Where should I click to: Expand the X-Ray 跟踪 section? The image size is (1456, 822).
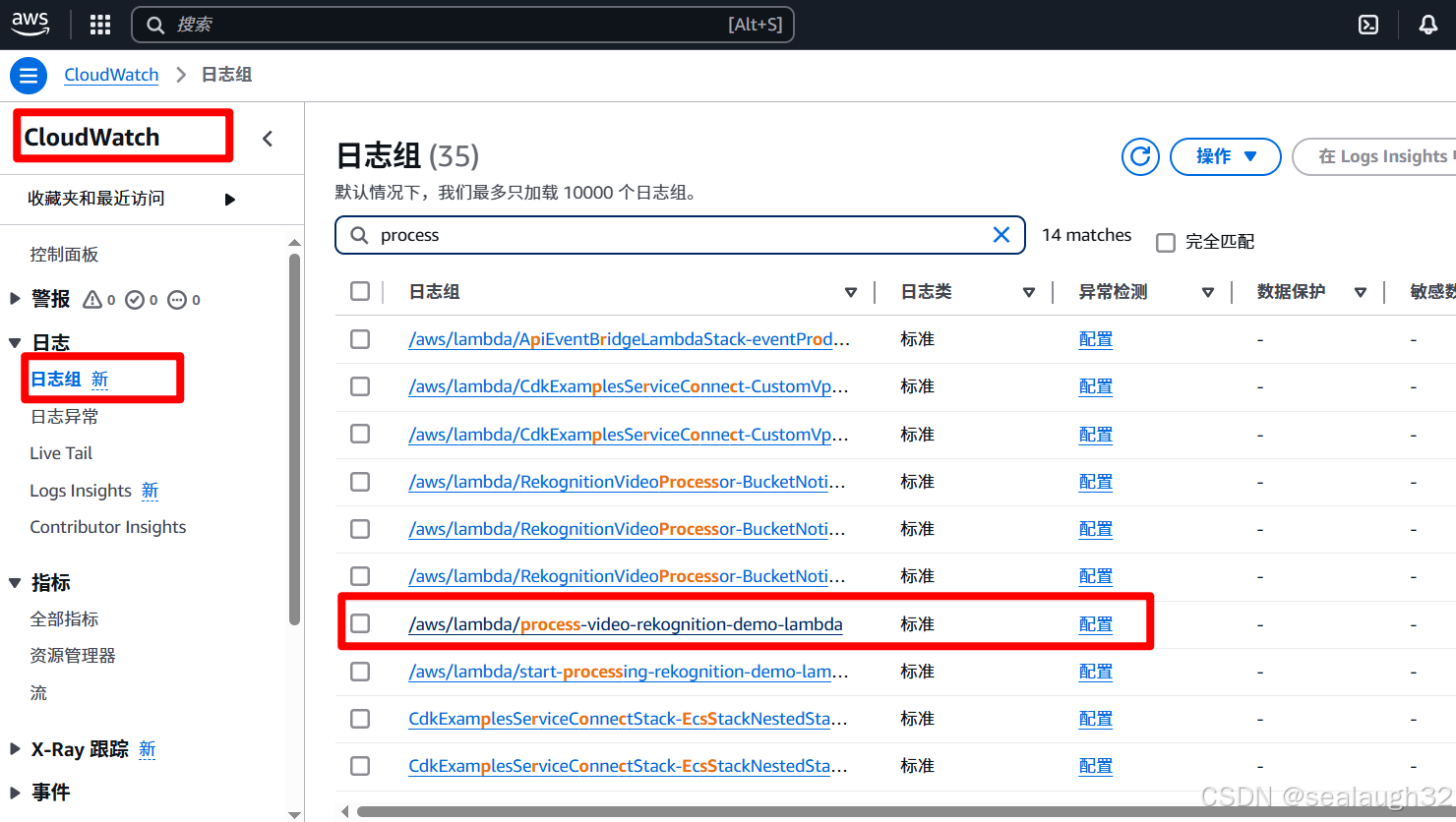[15, 748]
